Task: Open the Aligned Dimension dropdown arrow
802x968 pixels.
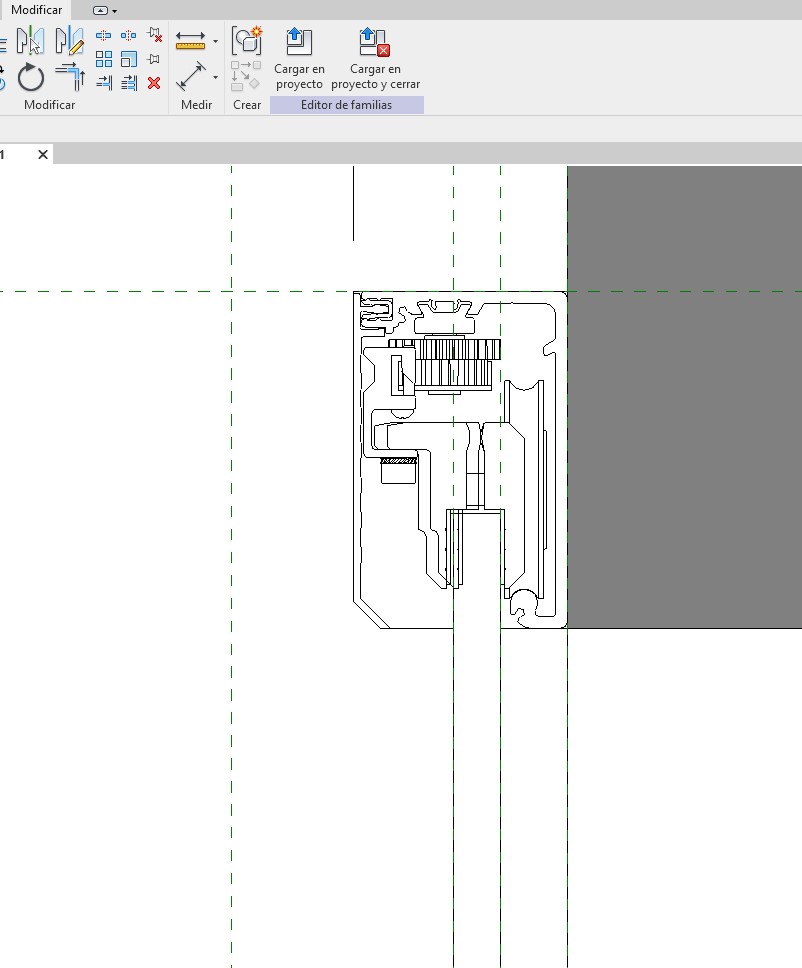Action: pyautogui.click(x=215, y=42)
